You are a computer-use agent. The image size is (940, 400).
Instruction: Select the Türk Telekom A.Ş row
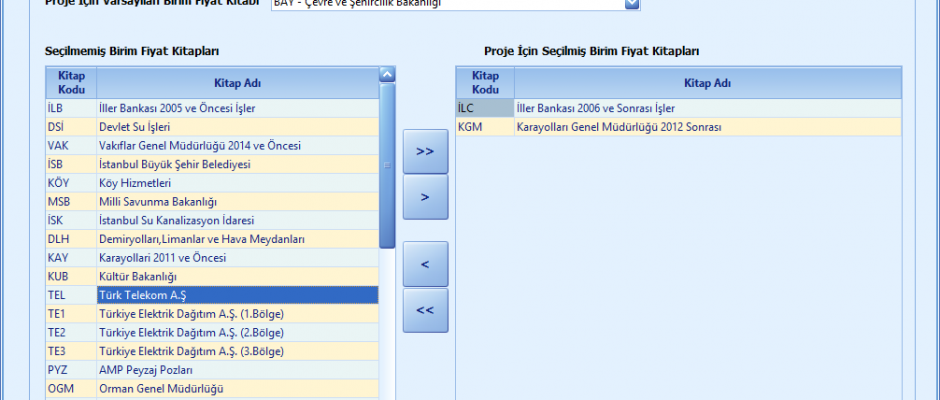click(x=237, y=295)
